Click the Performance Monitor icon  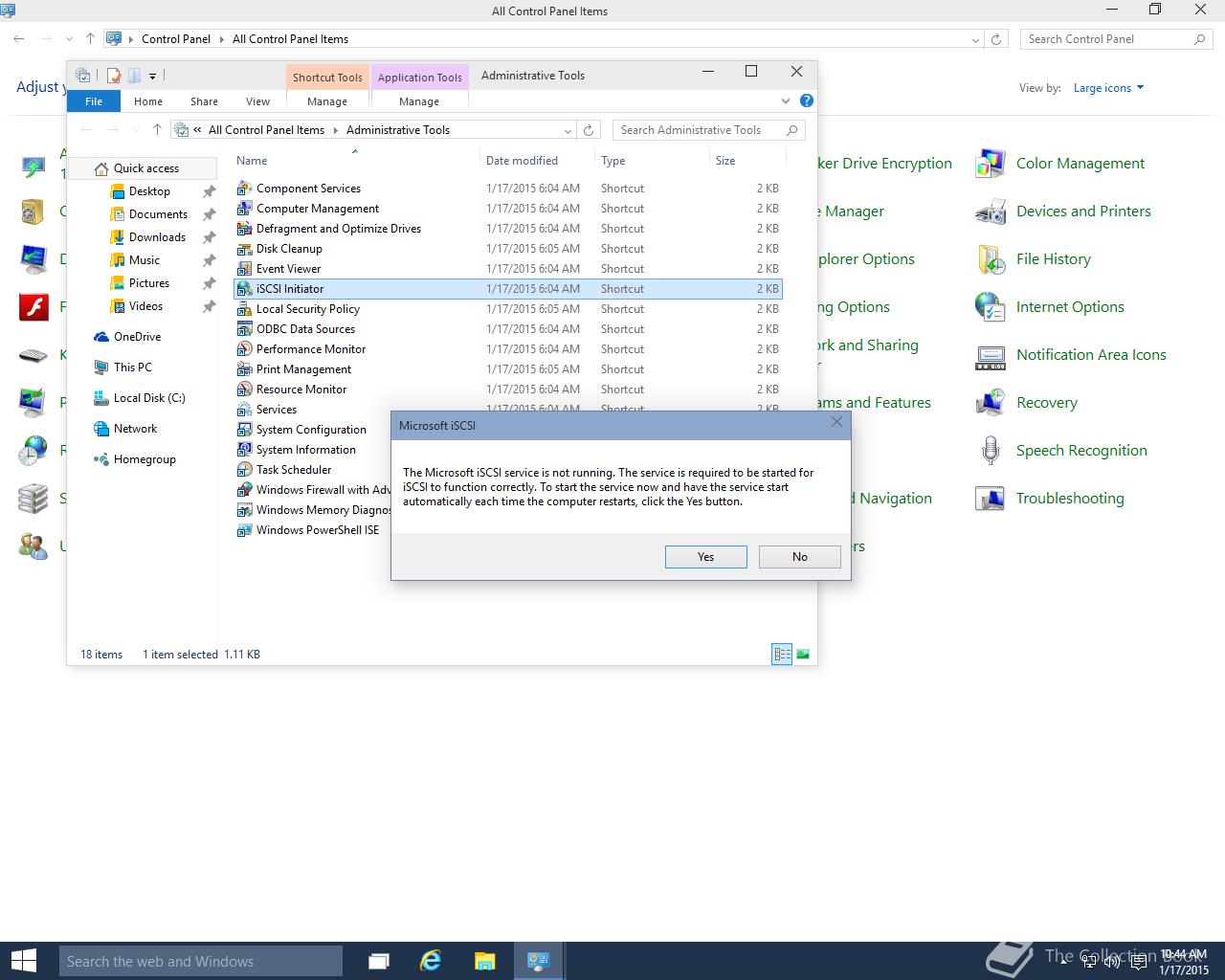click(x=244, y=349)
